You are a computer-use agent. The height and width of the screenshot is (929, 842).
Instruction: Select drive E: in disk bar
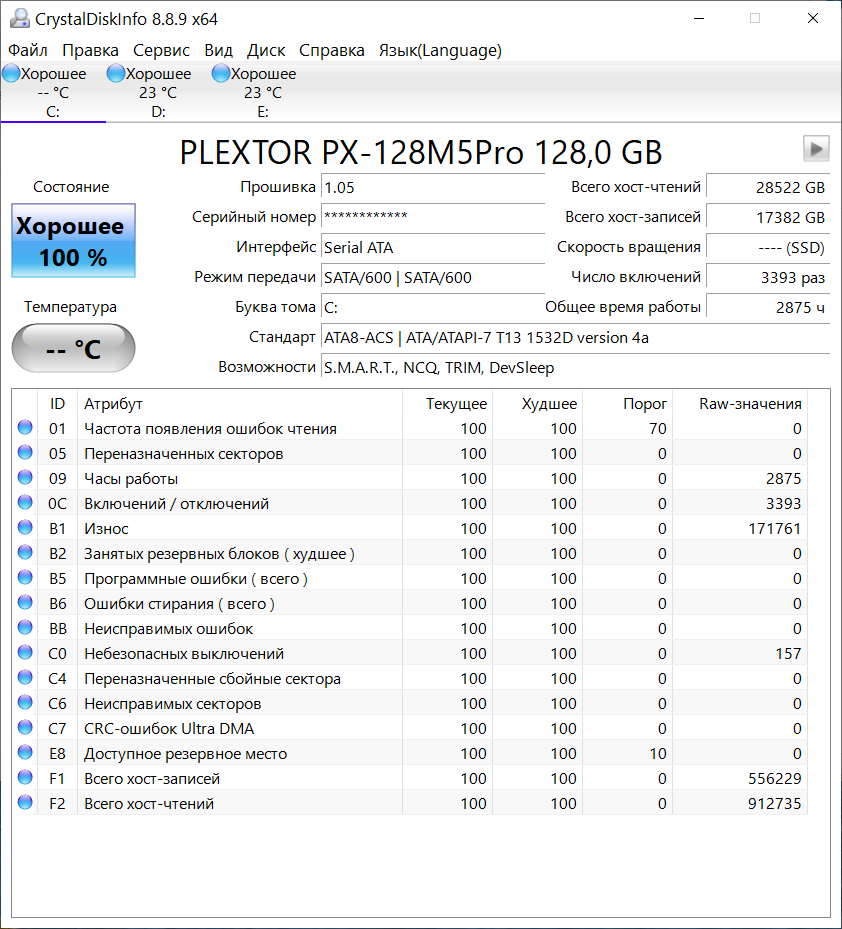263,92
